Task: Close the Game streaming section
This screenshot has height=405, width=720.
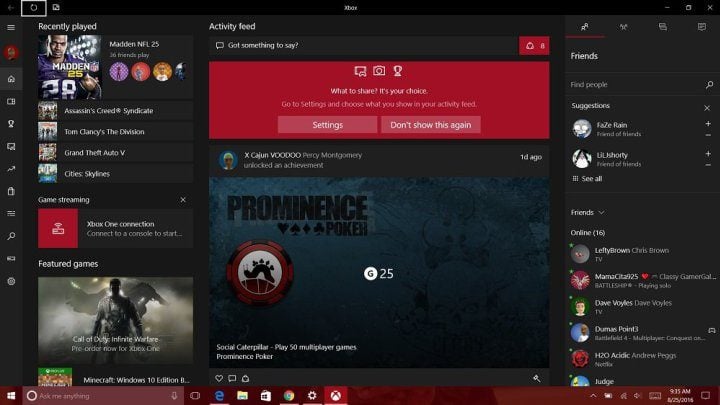Action: click(x=183, y=200)
